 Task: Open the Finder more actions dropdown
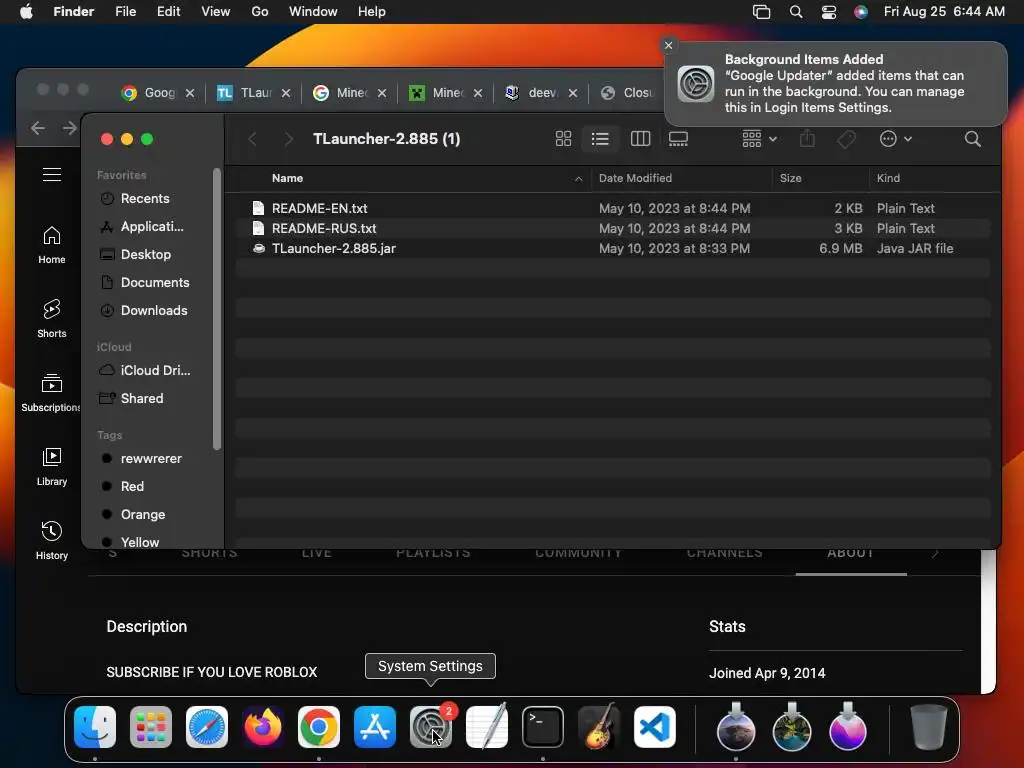(x=895, y=138)
